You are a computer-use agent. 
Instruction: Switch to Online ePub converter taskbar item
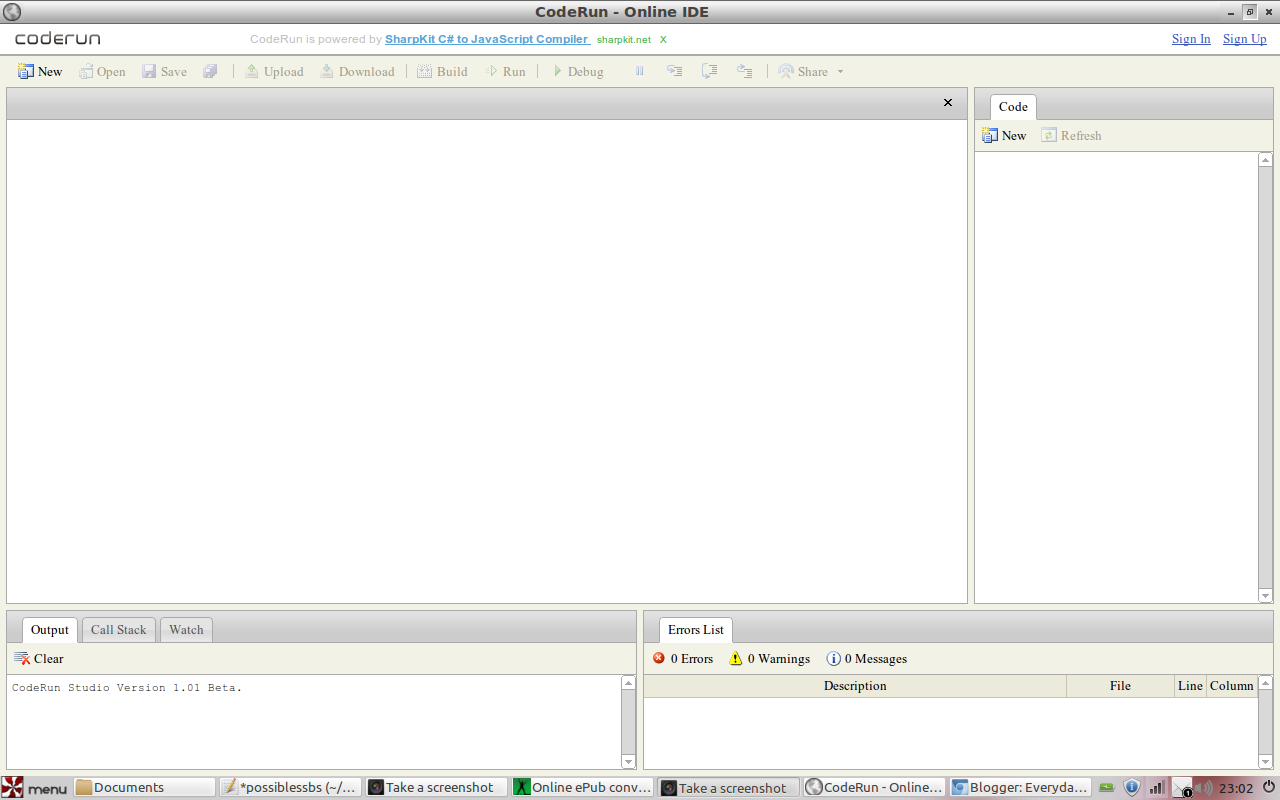click(x=583, y=788)
